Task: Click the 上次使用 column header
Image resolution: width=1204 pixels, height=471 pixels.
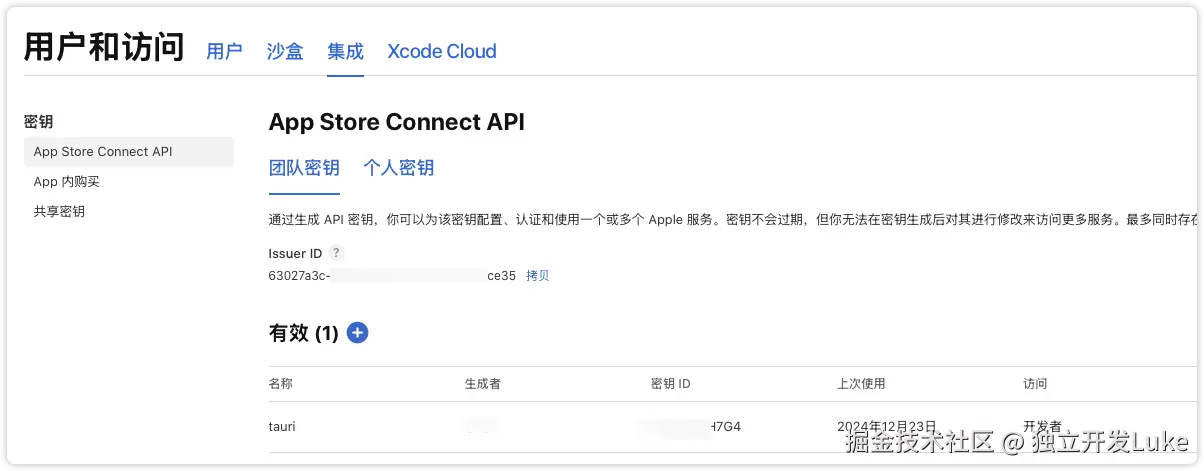Action: click(x=861, y=384)
